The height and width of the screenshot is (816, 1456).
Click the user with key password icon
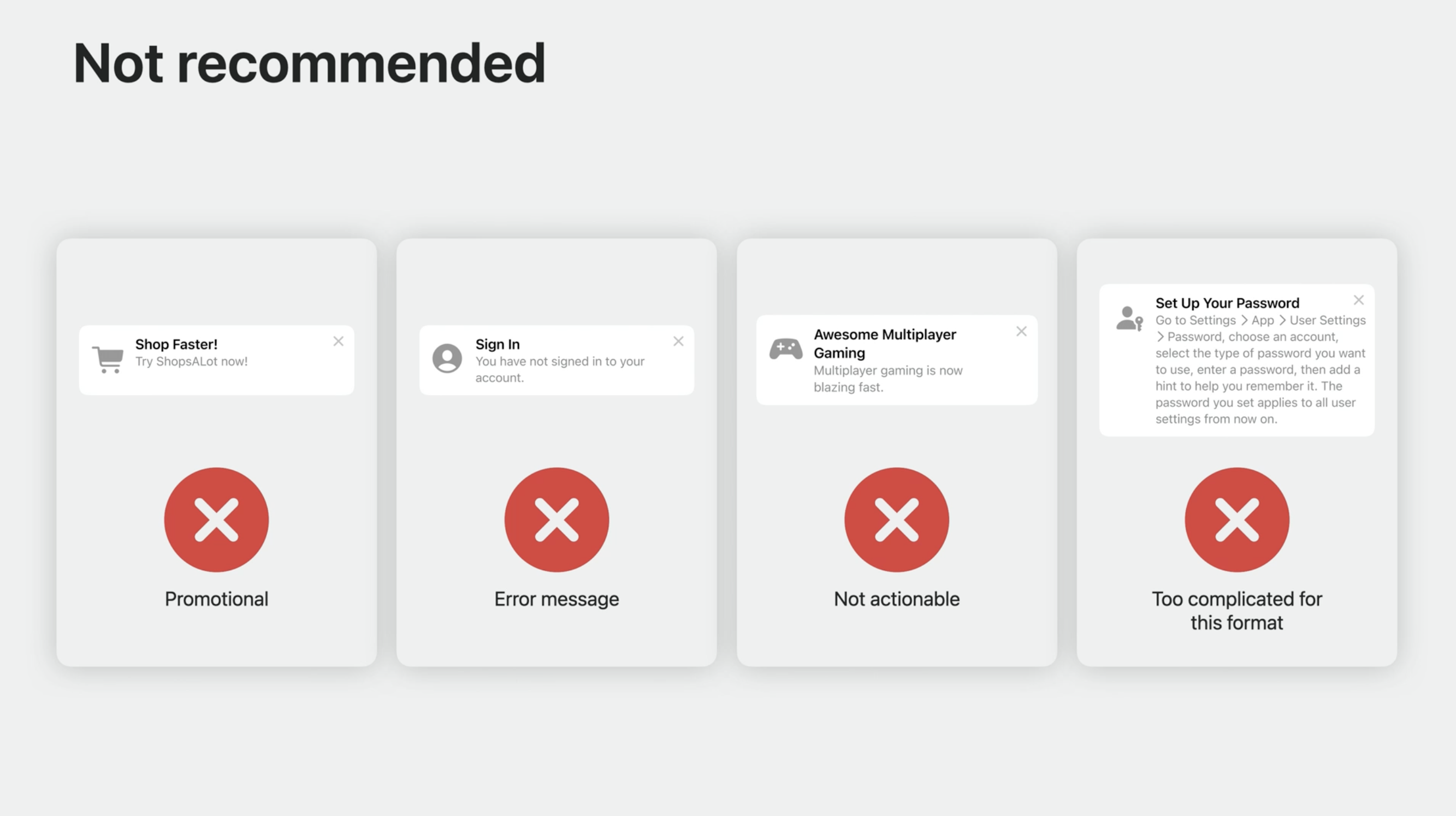[x=1129, y=319]
